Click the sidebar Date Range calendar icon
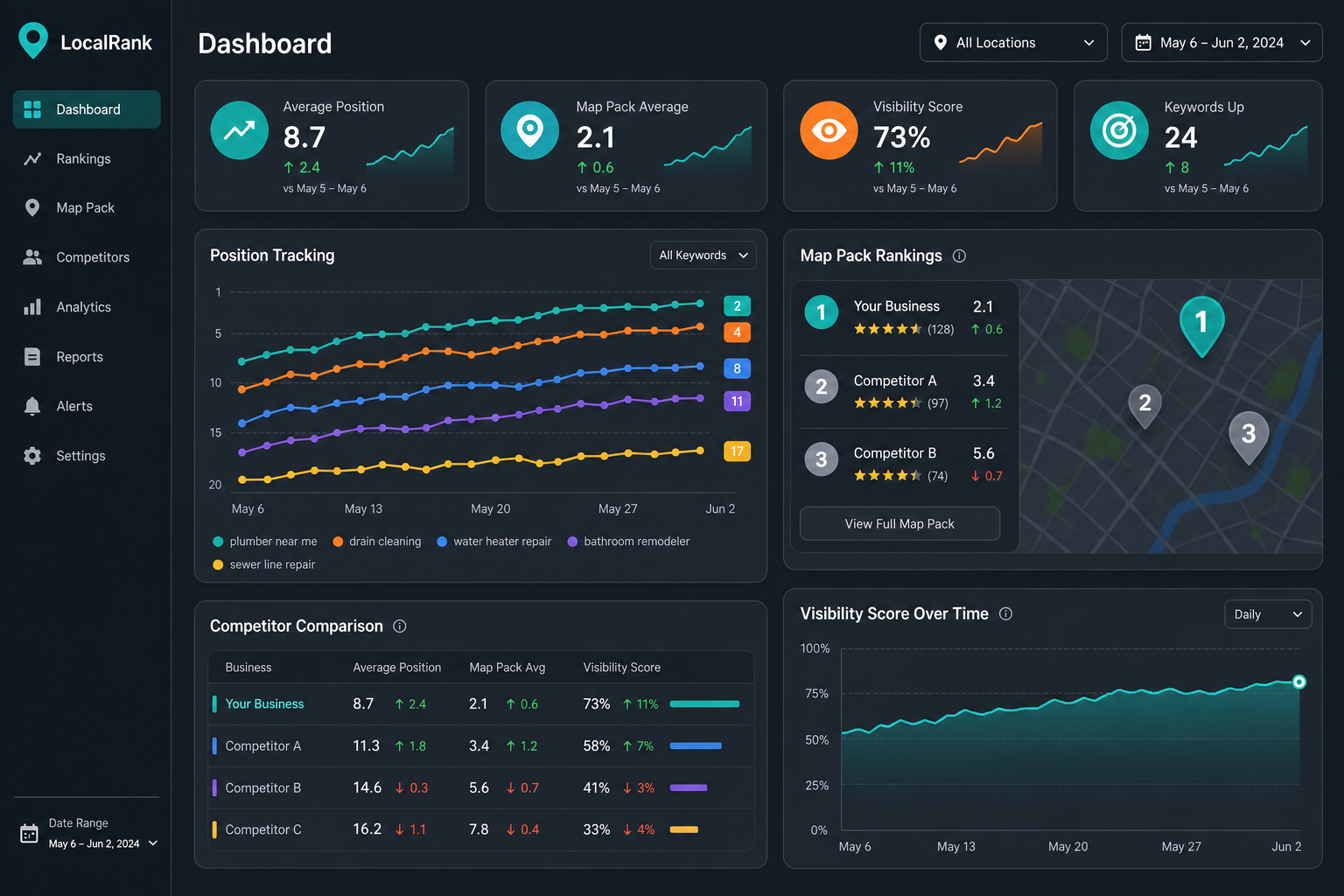This screenshot has height=896, width=1344. coord(29,834)
